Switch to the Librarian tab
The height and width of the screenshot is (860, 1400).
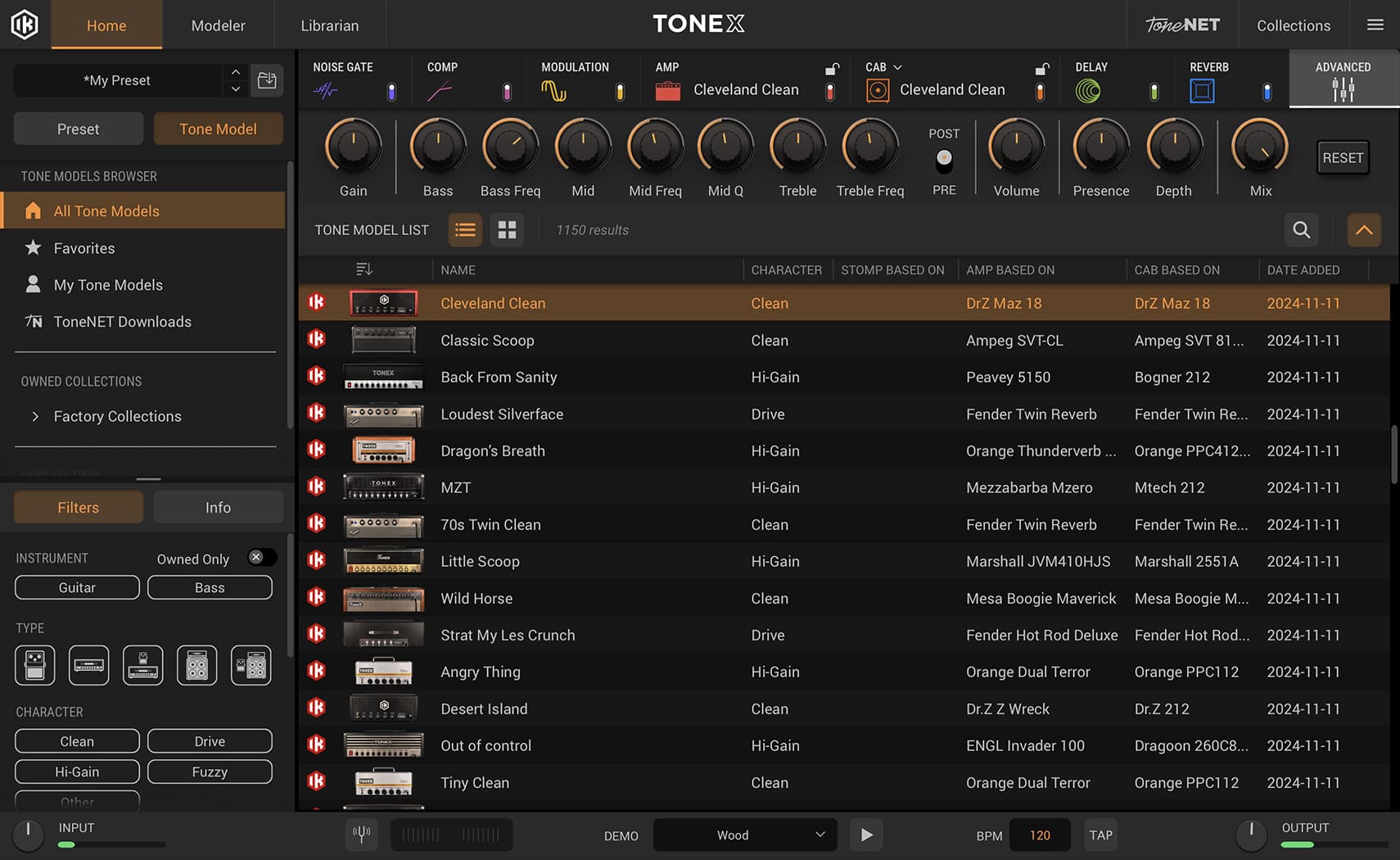(329, 25)
